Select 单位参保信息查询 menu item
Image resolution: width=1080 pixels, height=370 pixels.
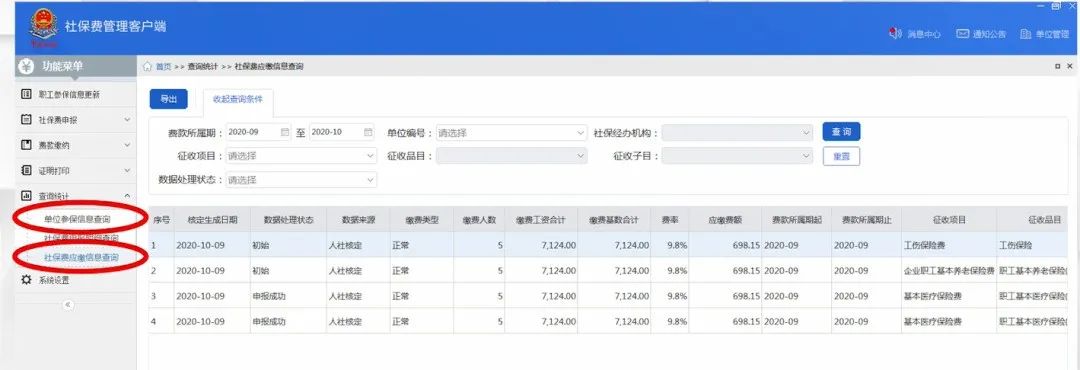point(77,219)
